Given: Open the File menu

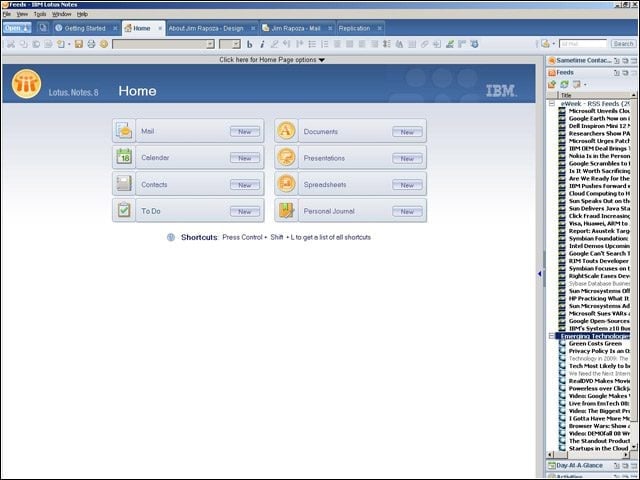Looking at the screenshot, I should tap(7, 14).
